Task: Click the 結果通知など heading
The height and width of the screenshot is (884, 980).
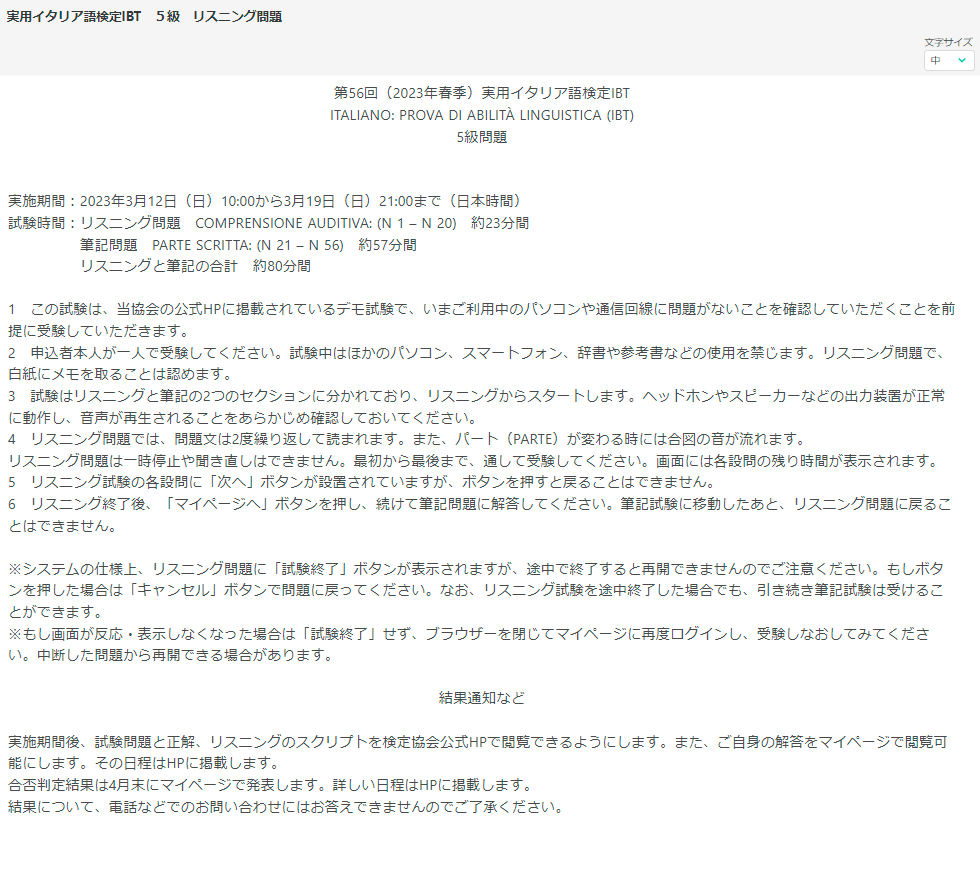Action: click(x=481, y=698)
